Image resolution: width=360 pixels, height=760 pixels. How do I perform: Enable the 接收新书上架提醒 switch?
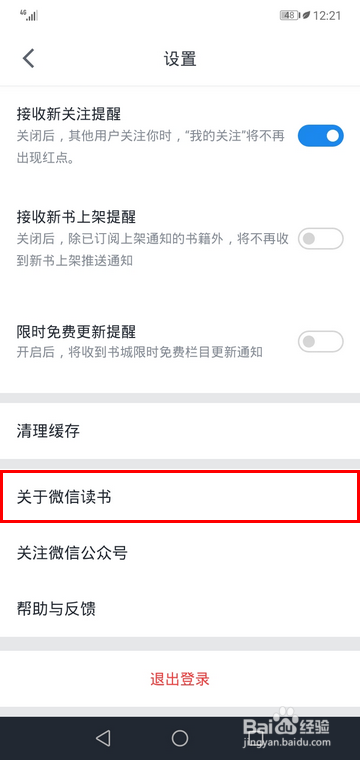(x=320, y=238)
